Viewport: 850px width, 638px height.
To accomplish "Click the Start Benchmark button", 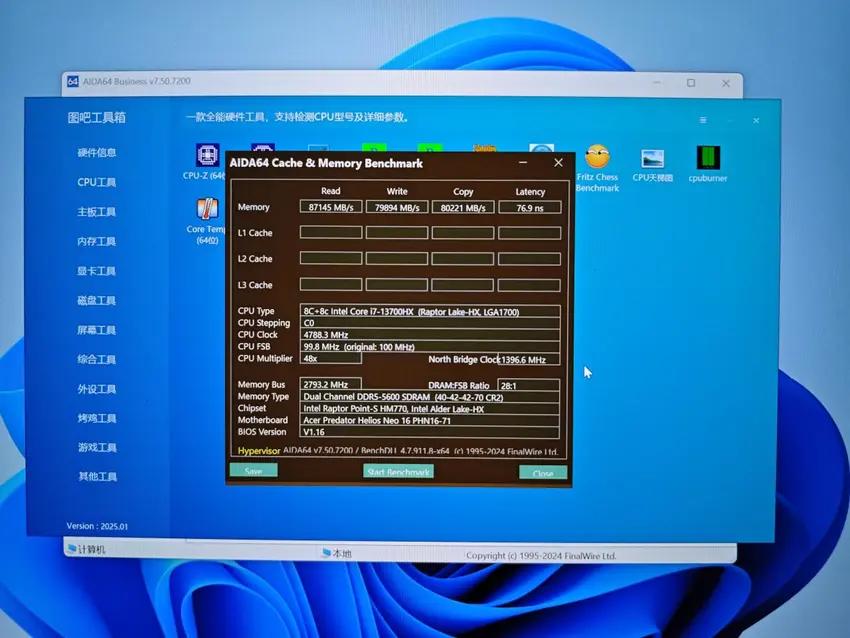I will [398, 471].
